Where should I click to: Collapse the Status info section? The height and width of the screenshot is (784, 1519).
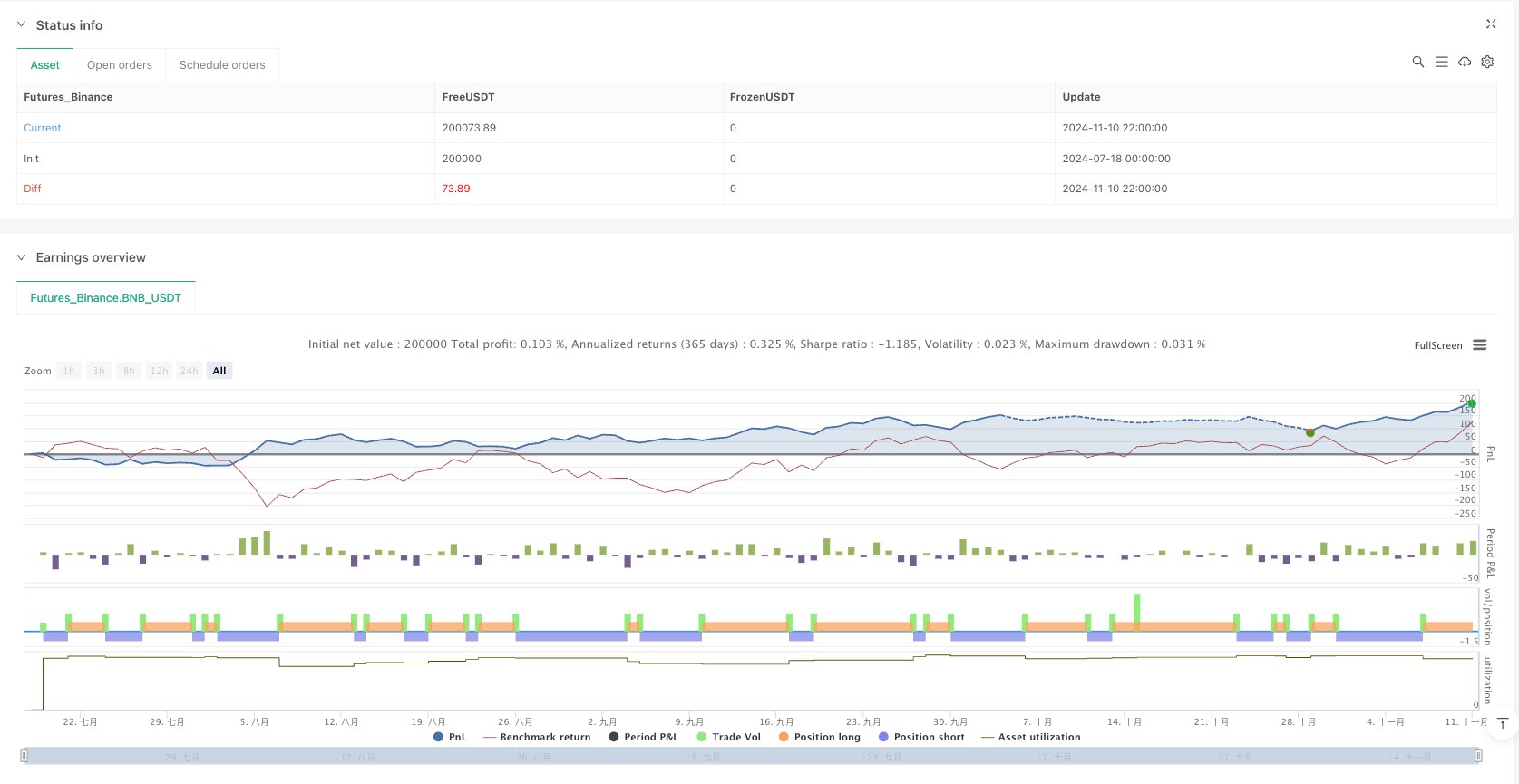tap(22, 25)
